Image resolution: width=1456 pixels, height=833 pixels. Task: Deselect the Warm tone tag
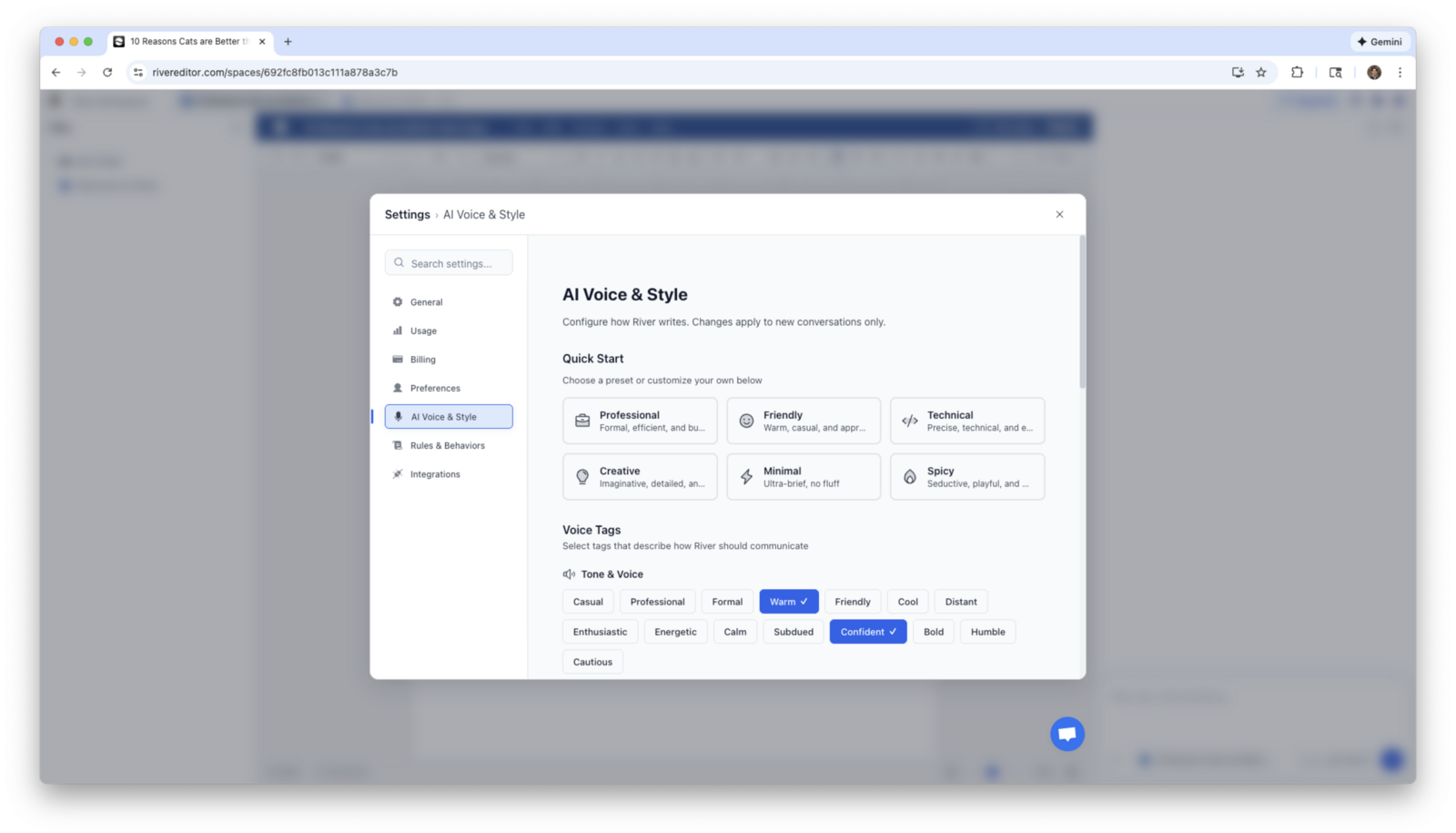click(x=788, y=601)
